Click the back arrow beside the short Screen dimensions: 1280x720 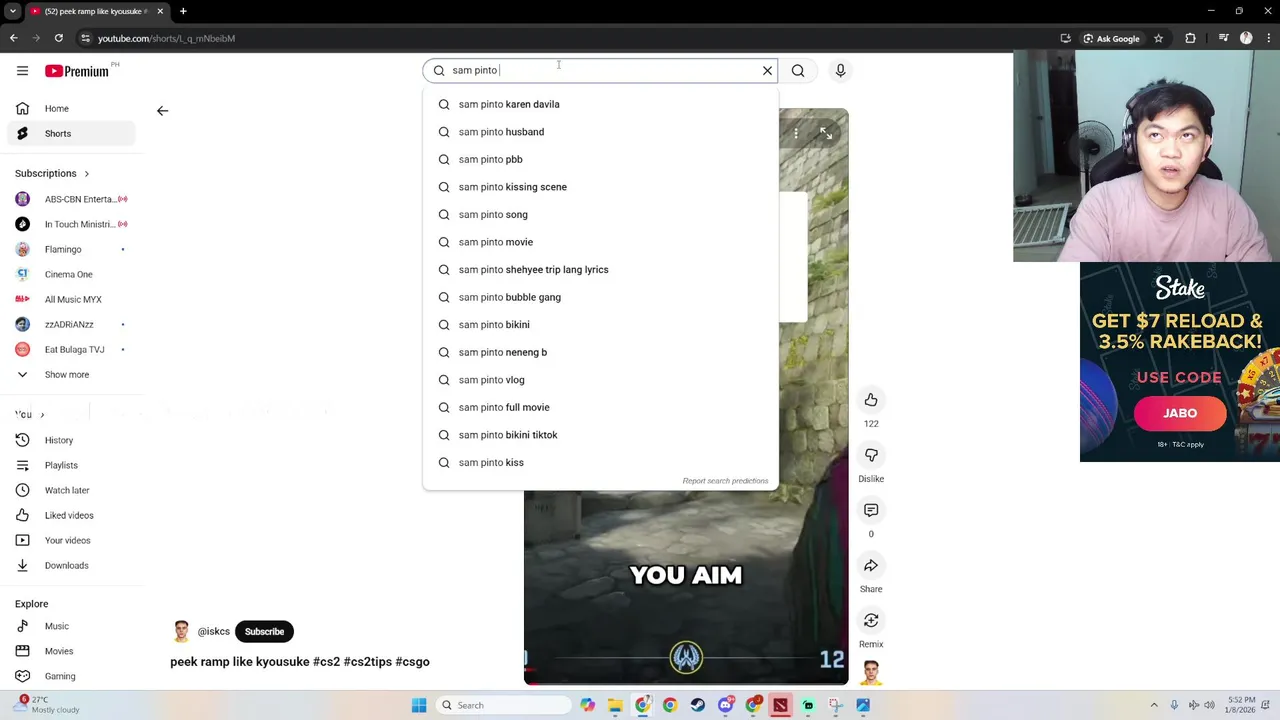pyautogui.click(x=162, y=111)
